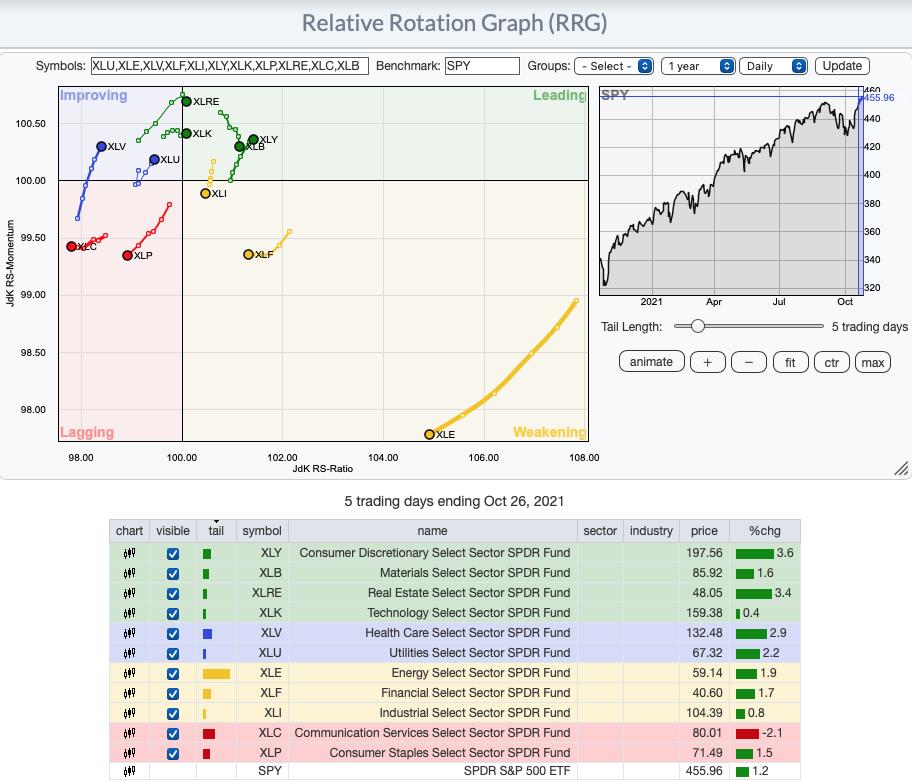The image size is (912, 782).
Task: Disable visibility of XLF
Action: click(173, 694)
